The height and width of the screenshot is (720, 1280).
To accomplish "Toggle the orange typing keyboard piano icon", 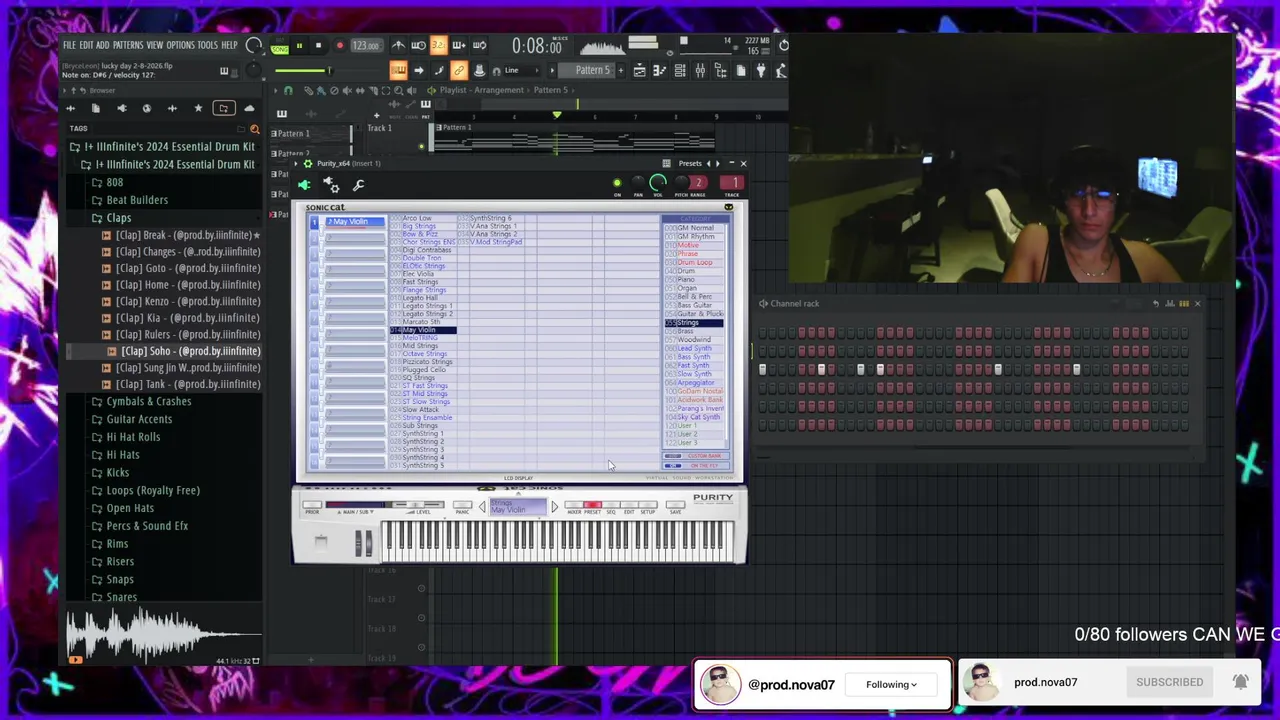I will click(398, 70).
